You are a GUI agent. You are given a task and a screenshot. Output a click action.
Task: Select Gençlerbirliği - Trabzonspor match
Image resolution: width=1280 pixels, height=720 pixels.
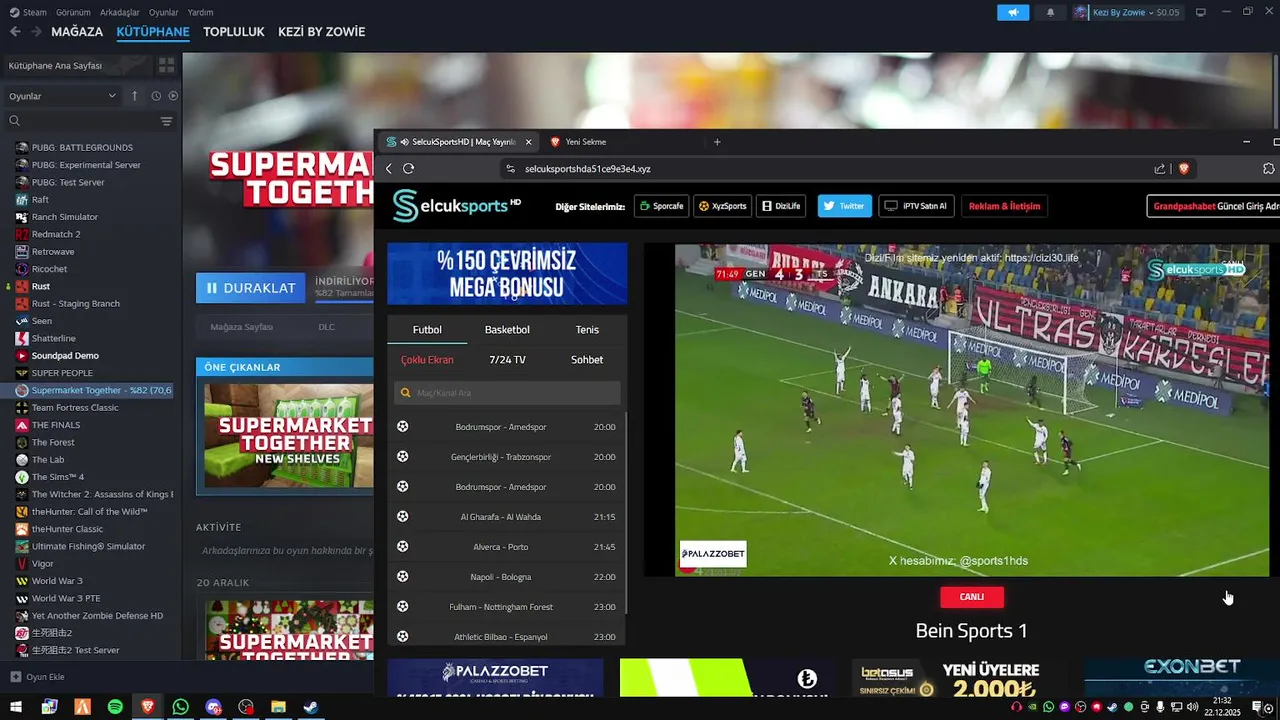507,457
